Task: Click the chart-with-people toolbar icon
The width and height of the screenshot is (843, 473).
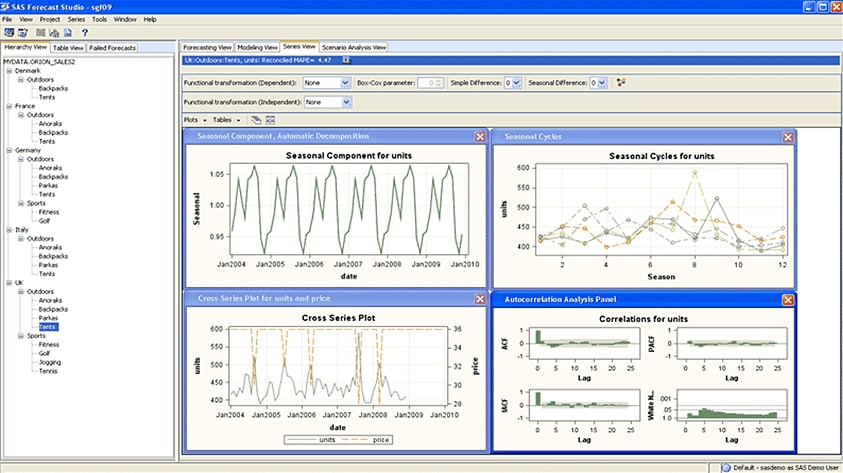Action: coord(54,33)
